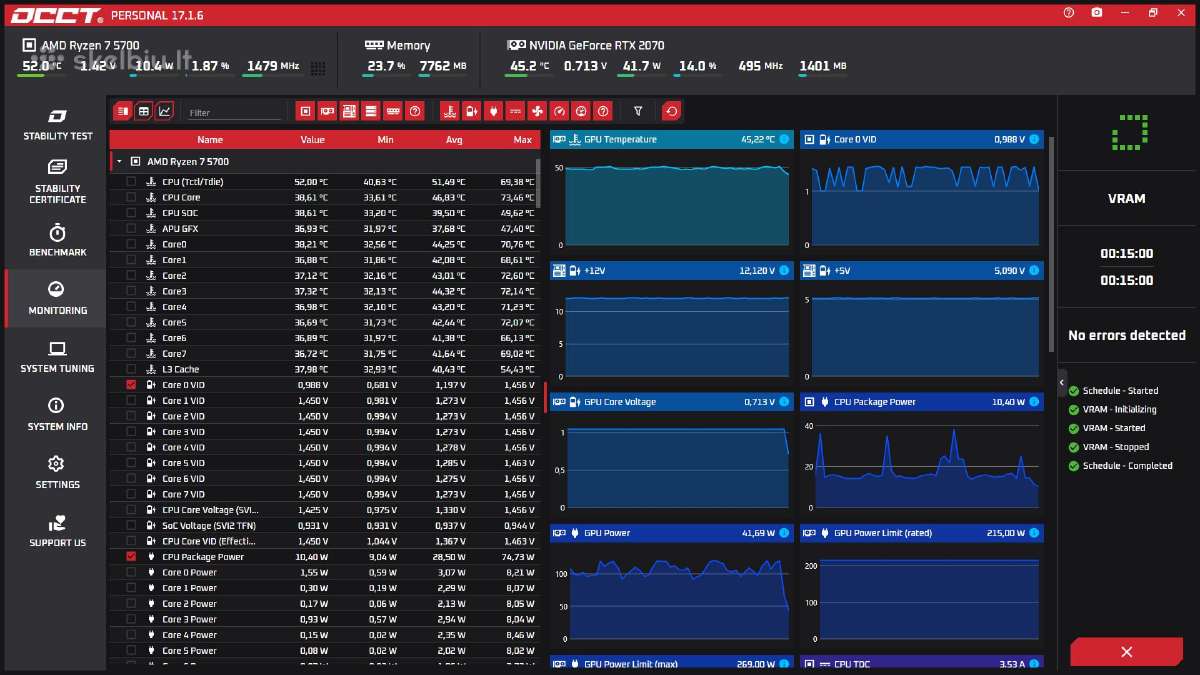The height and width of the screenshot is (675, 1200).
Task: Collapse the AMD Ryzen 7 5700 group
Action: 119,161
